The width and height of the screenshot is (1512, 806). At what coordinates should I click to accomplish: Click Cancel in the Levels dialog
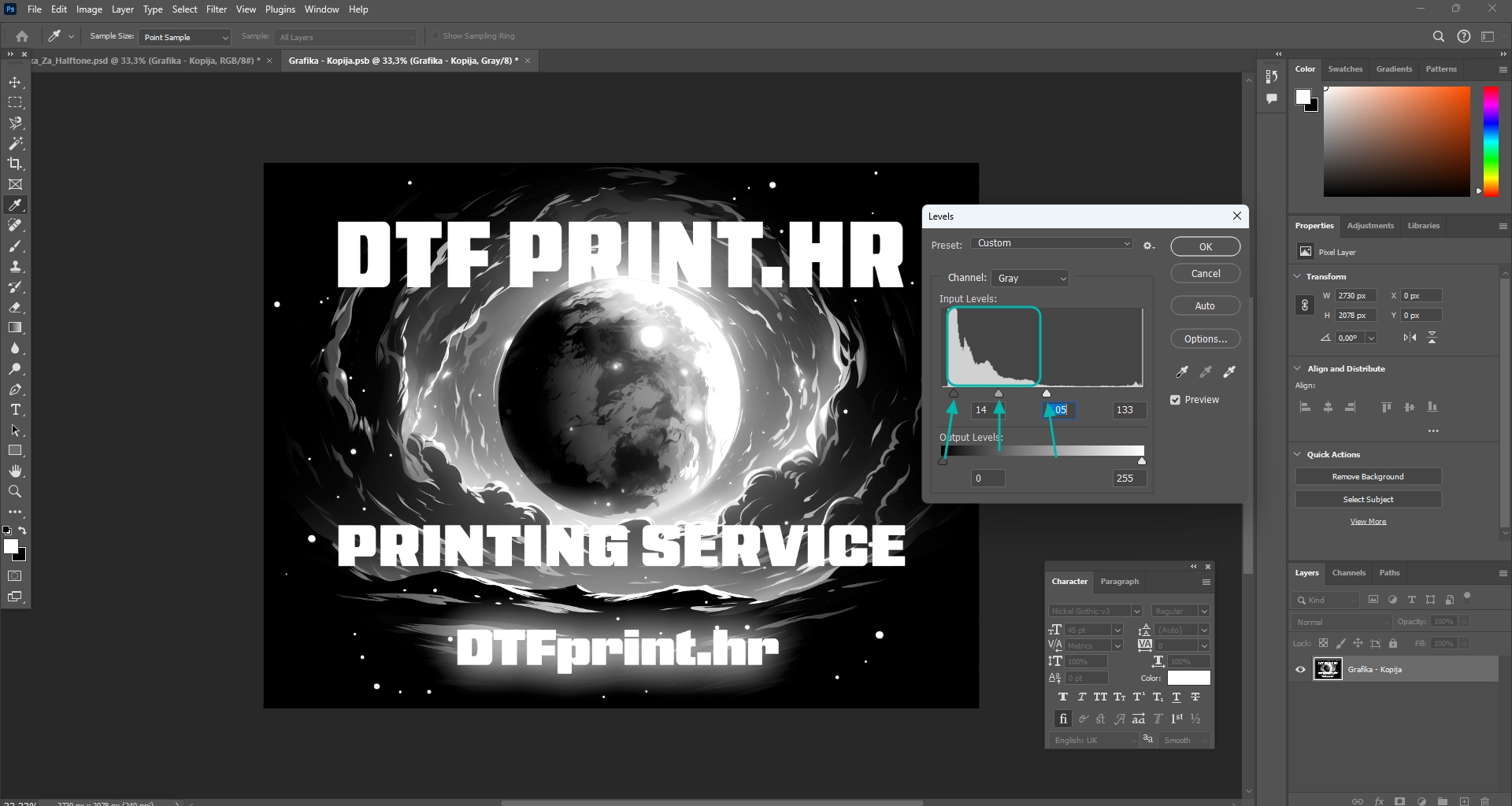point(1206,273)
